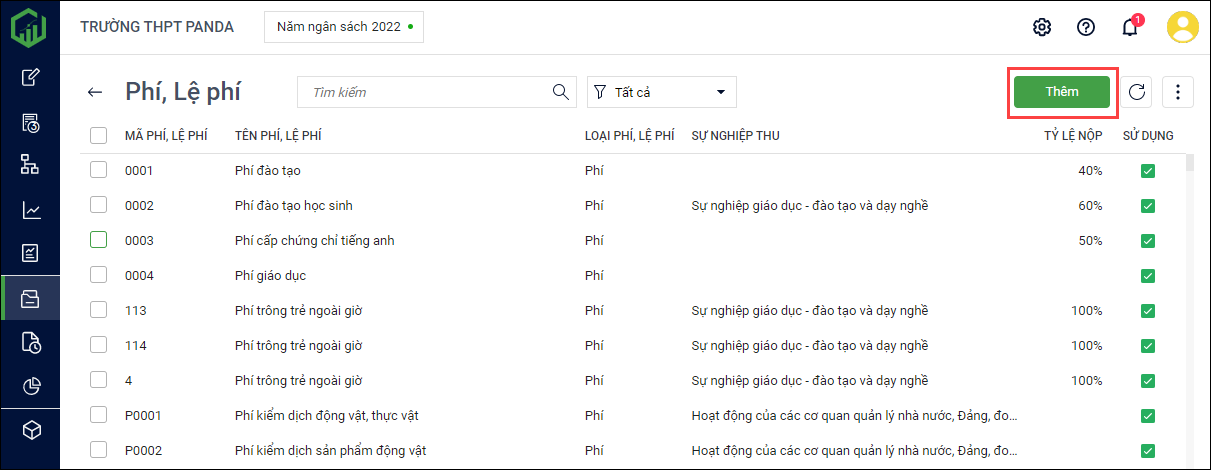Image resolution: width=1211 pixels, height=470 pixels.
Task: Select the checkbox for row 0003
Action: [x=98, y=240]
